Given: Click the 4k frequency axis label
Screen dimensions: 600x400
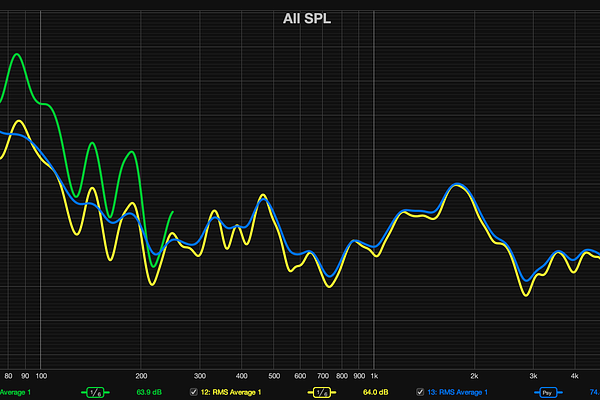Looking at the screenshot, I should point(575,375).
